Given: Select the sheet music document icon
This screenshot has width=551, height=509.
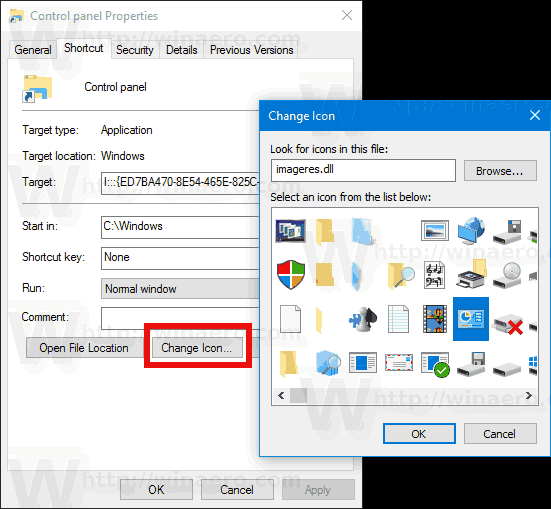Looking at the screenshot, I should 435,275.
